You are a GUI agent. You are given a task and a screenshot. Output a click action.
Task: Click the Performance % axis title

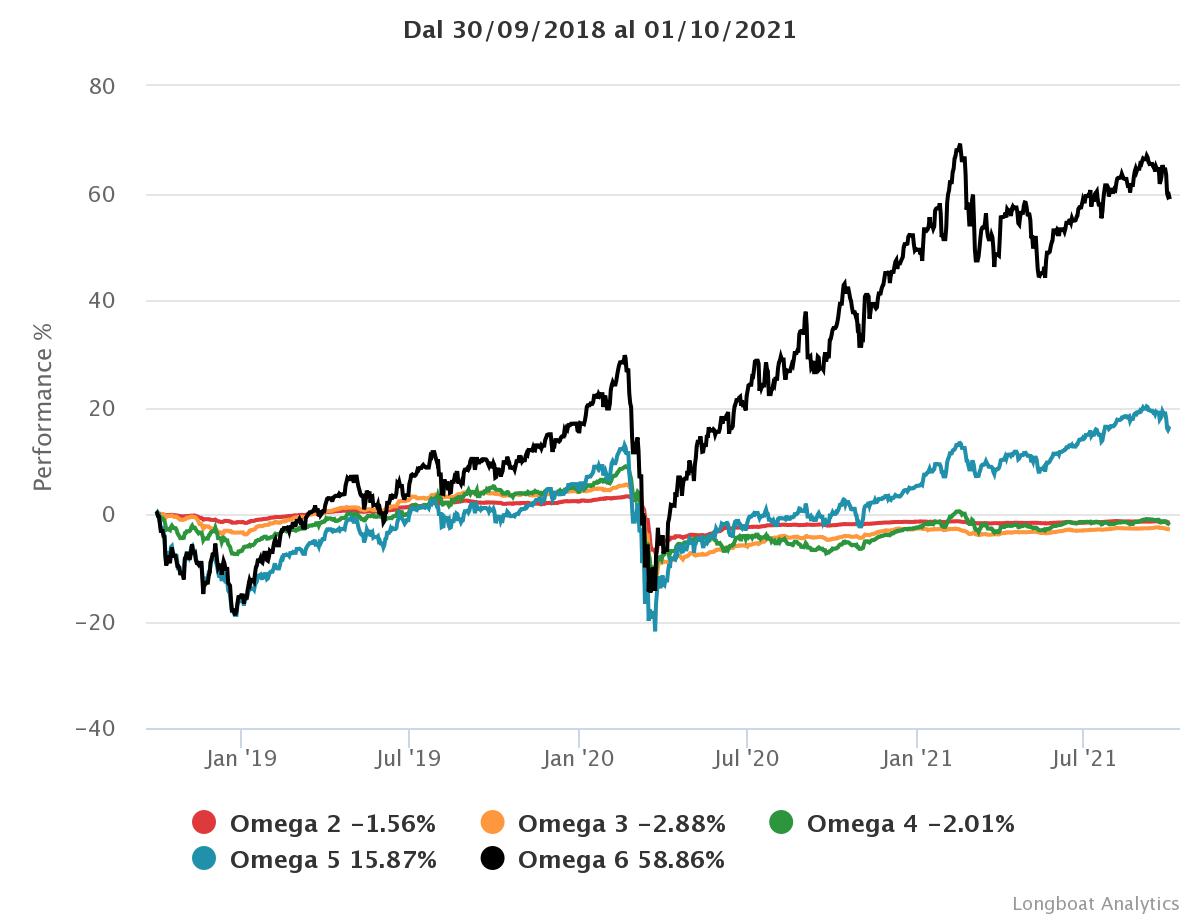(43, 408)
